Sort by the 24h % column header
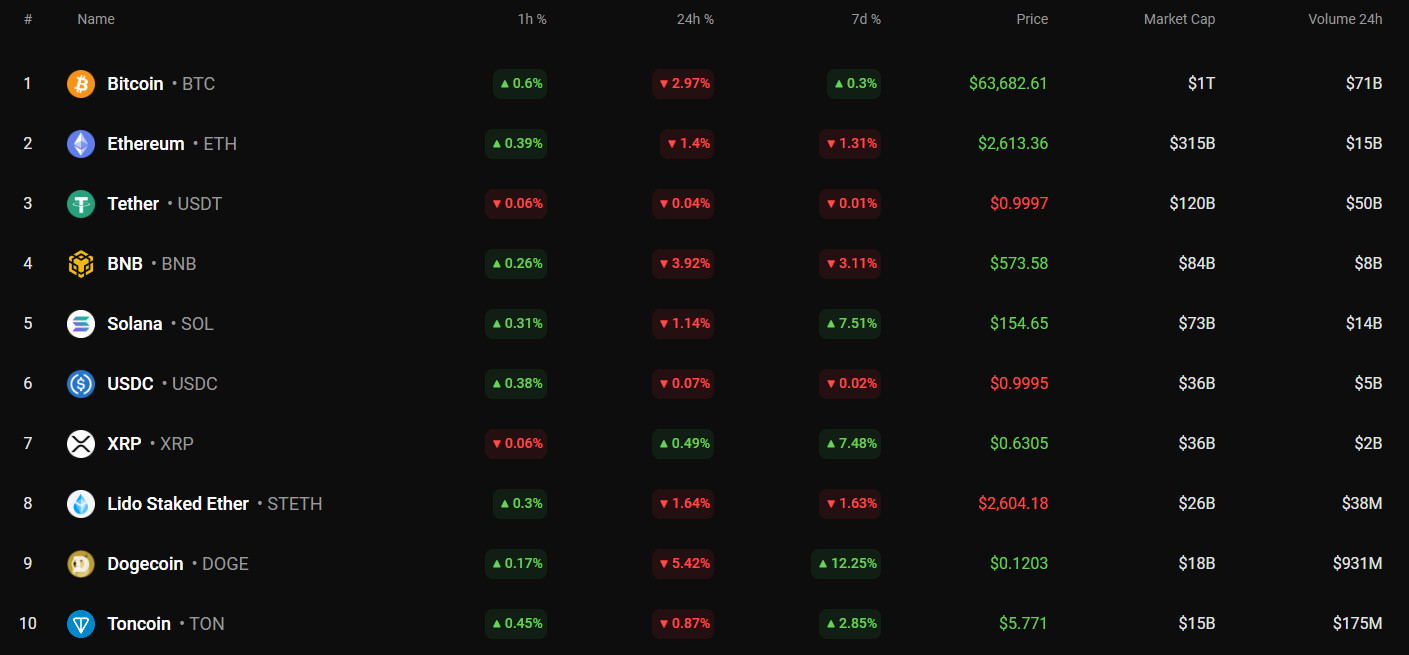The height and width of the screenshot is (655, 1409). [x=695, y=19]
